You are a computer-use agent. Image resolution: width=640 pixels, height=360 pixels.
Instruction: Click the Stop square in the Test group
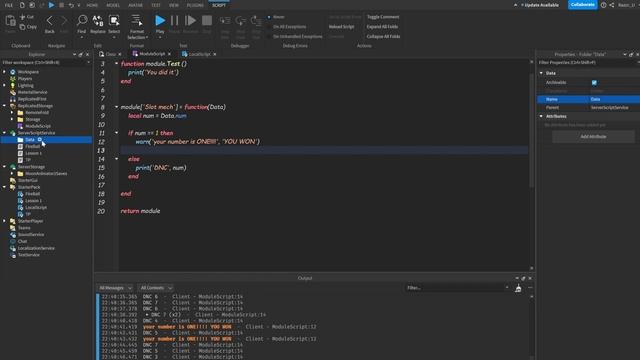click(207, 20)
